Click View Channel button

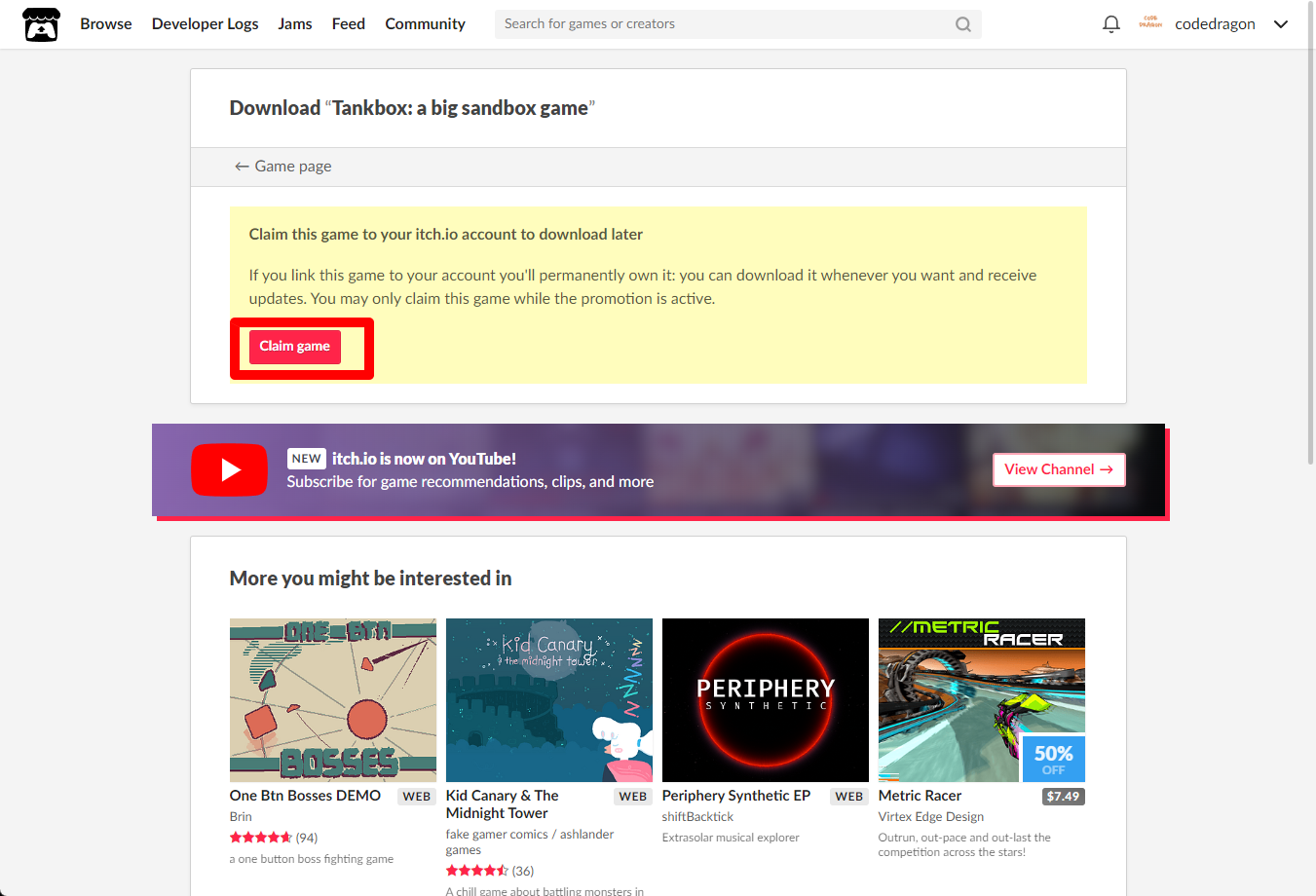[x=1059, y=469]
